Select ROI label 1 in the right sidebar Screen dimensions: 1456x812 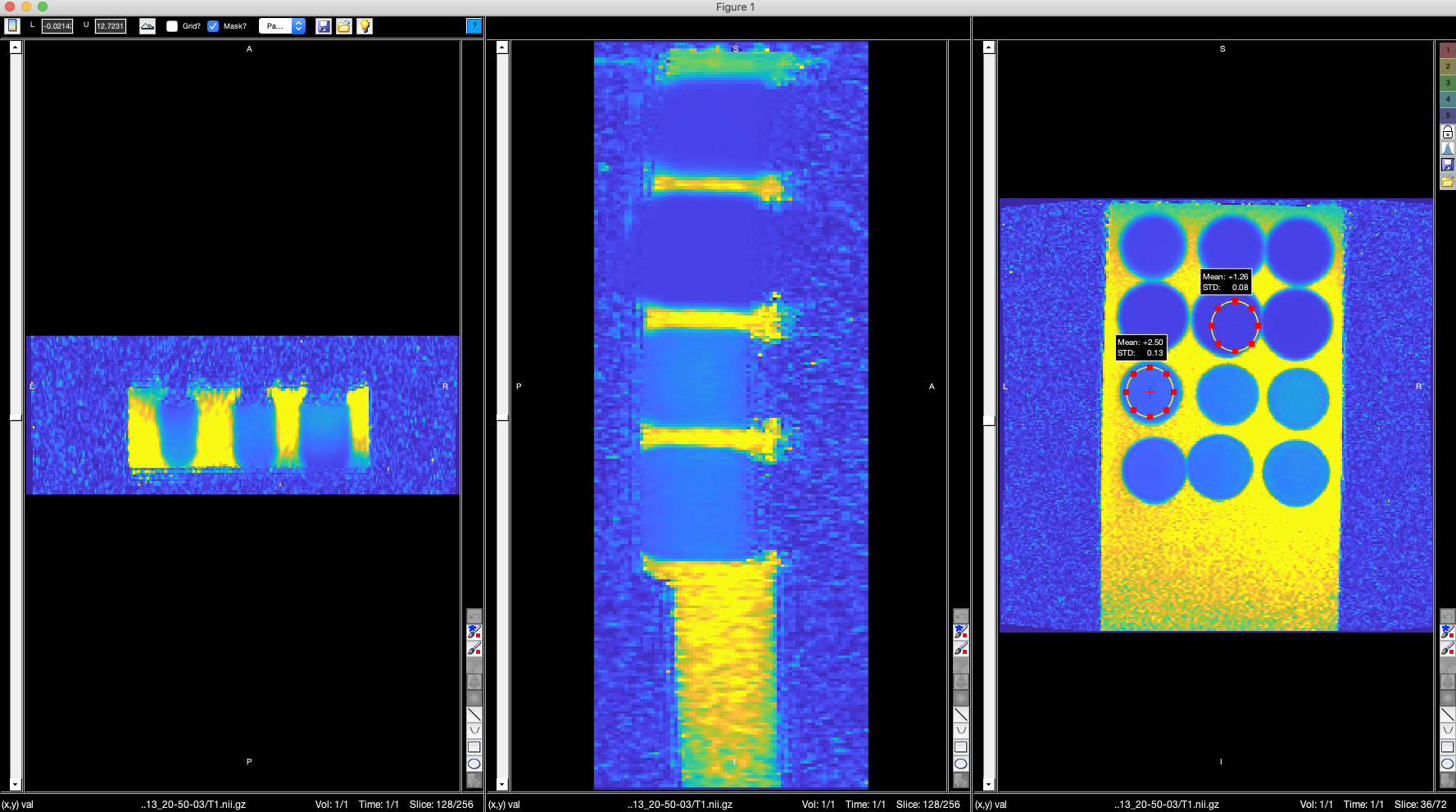coord(1448,49)
